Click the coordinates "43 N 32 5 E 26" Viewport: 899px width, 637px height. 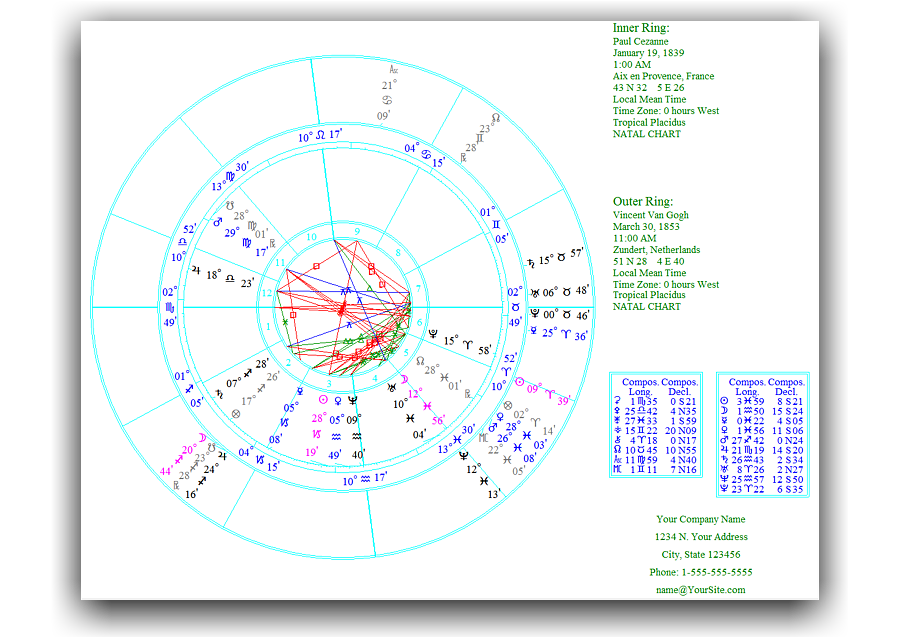point(648,88)
